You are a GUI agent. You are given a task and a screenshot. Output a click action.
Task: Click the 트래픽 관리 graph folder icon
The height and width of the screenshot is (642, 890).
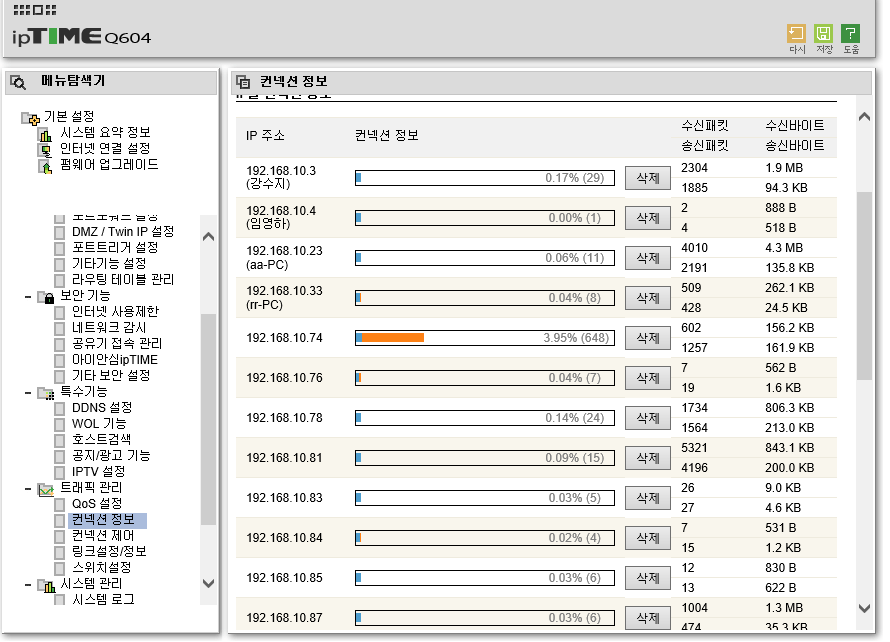point(46,489)
